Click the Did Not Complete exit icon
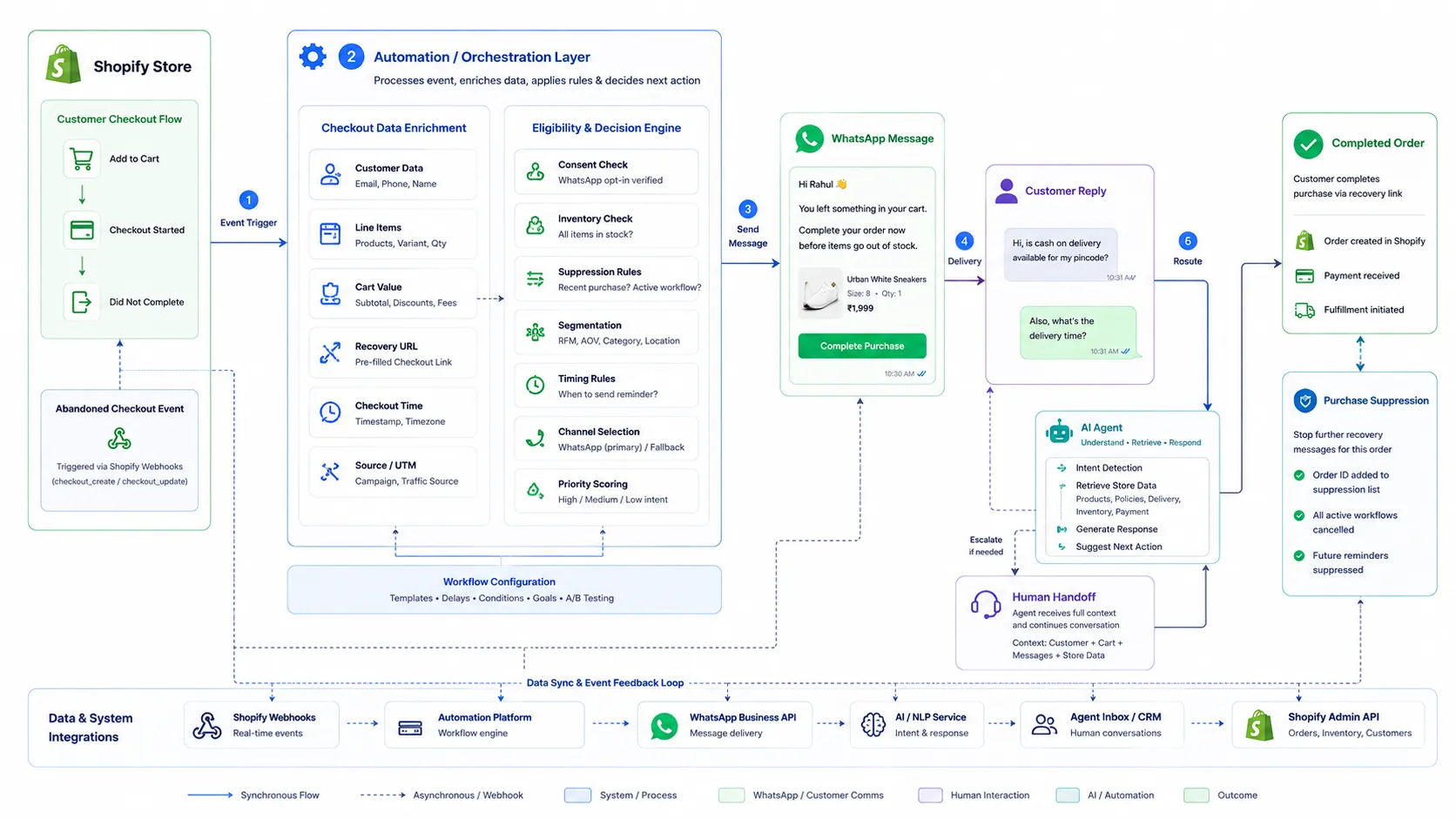Viewport: 1456px width, 819px height. coord(82,302)
